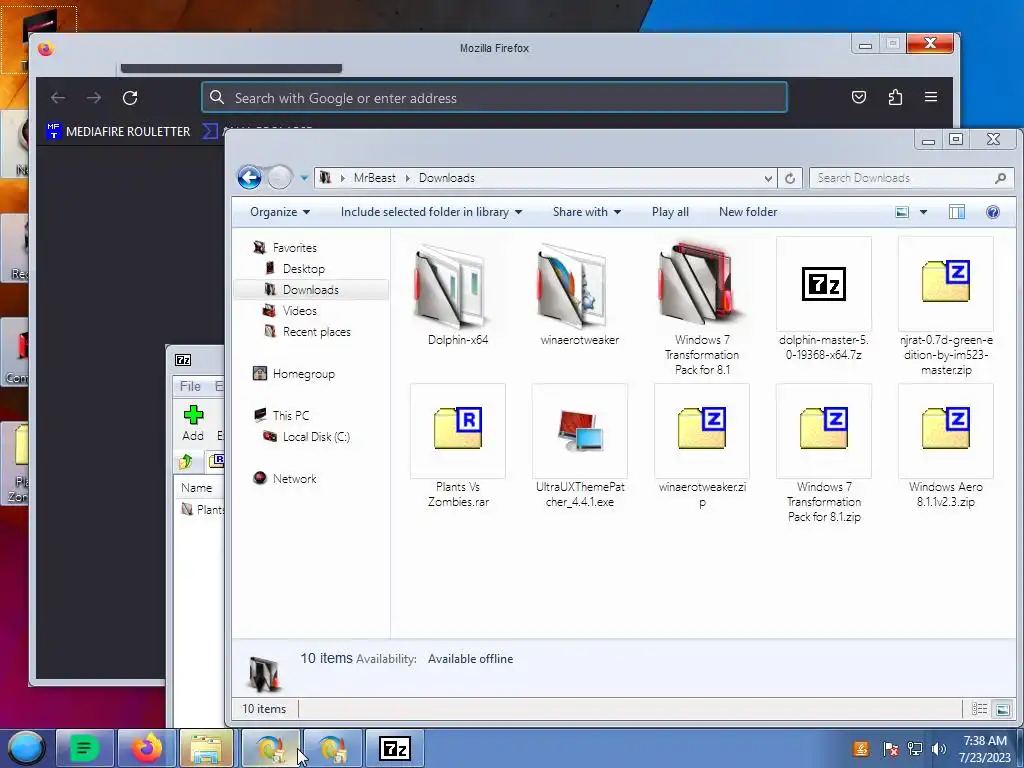The image size is (1024, 768).
Task: Select Plants Vs Zombies.rar file icon
Action: [458, 430]
